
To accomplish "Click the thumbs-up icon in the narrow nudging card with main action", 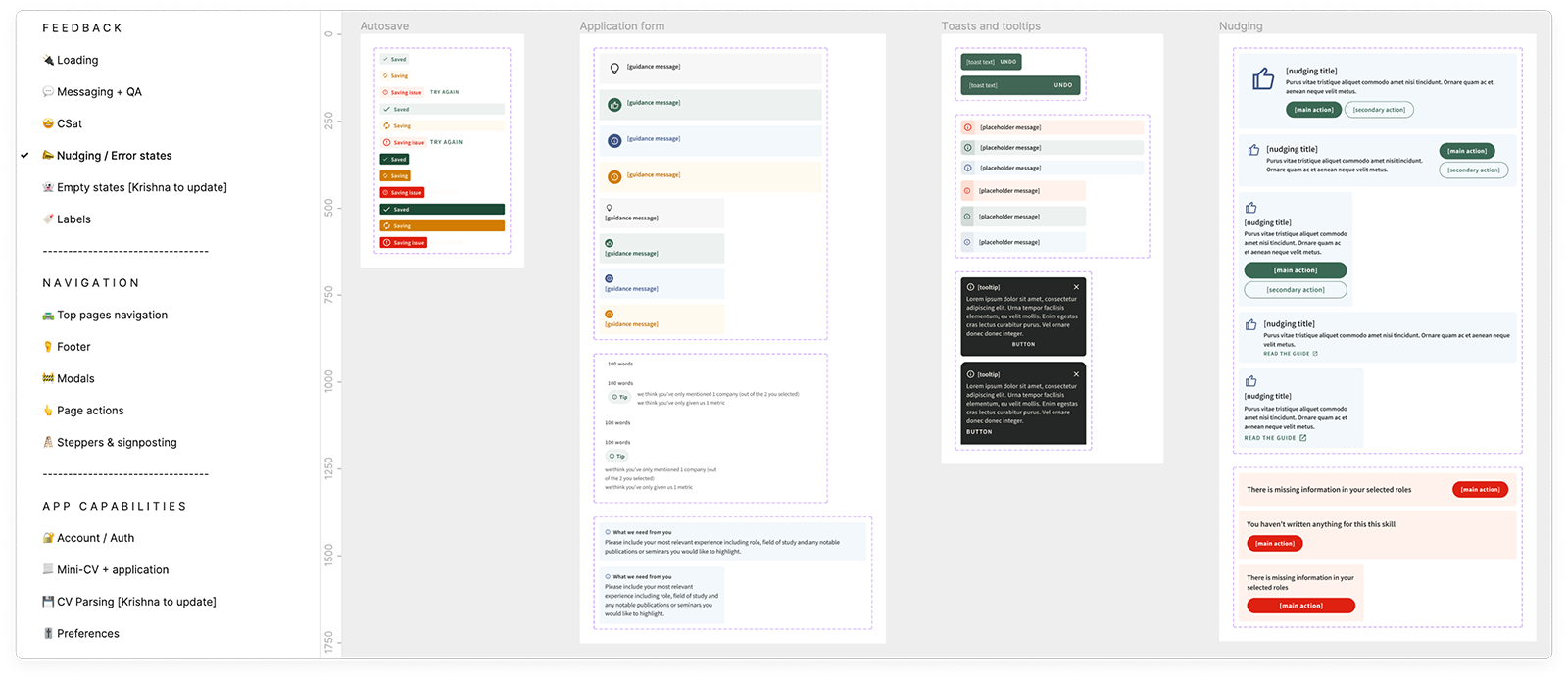I will pyautogui.click(x=1250, y=208).
